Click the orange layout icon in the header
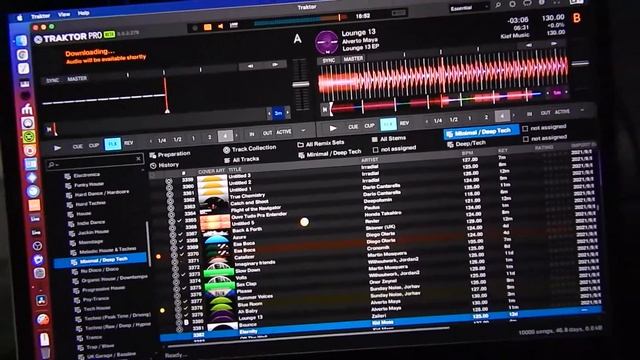This screenshot has height=360, width=640. 207,27
